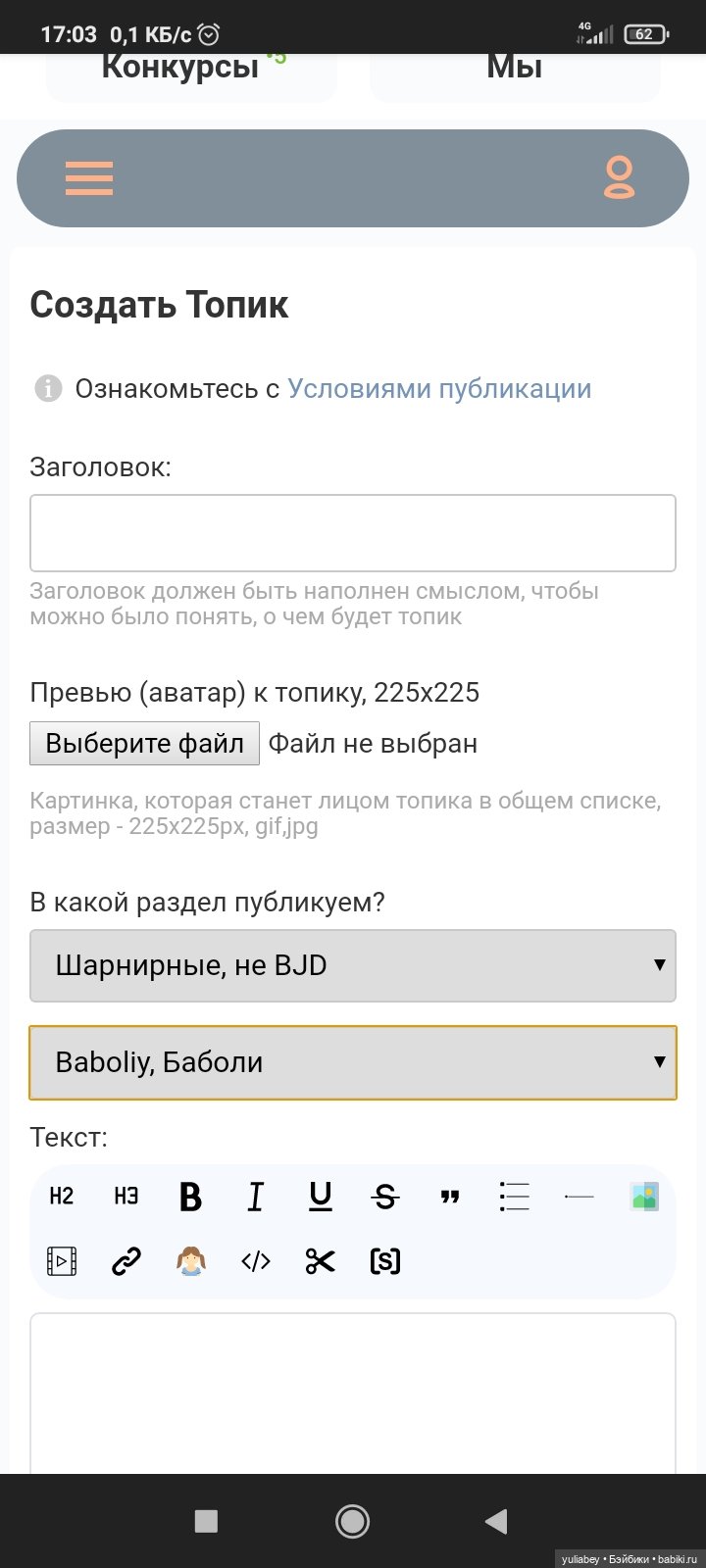
Task: Insert a cut with the scissors icon
Action: pos(321,1261)
